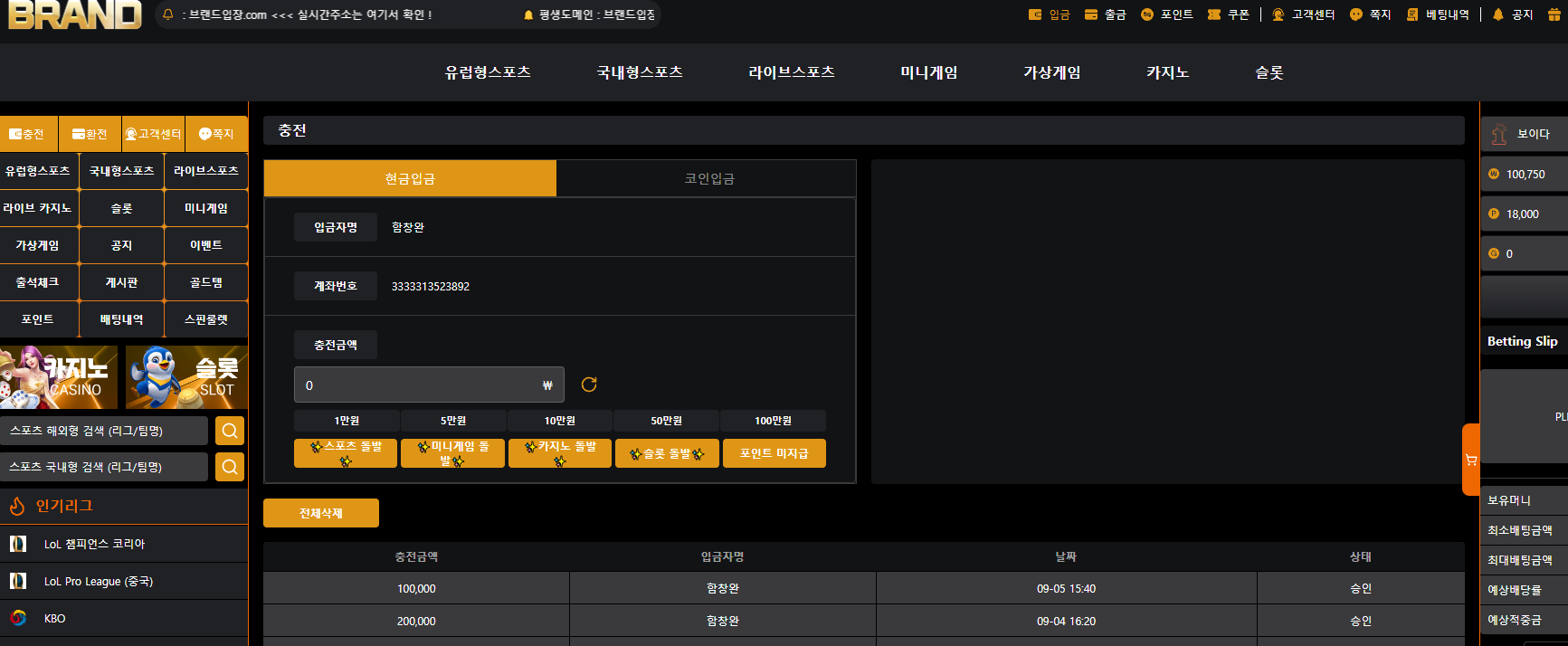This screenshot has width=1568, height=646.
Task: Click the 입금 wallet icon in header
Action: (1035, 14)
